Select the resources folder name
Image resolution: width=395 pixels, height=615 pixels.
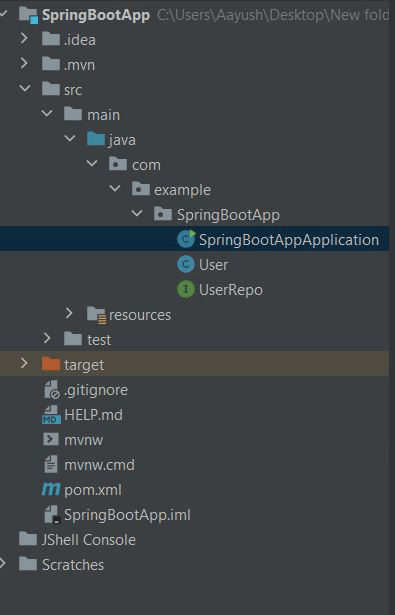pyautogui.click(x=140, y=315)
